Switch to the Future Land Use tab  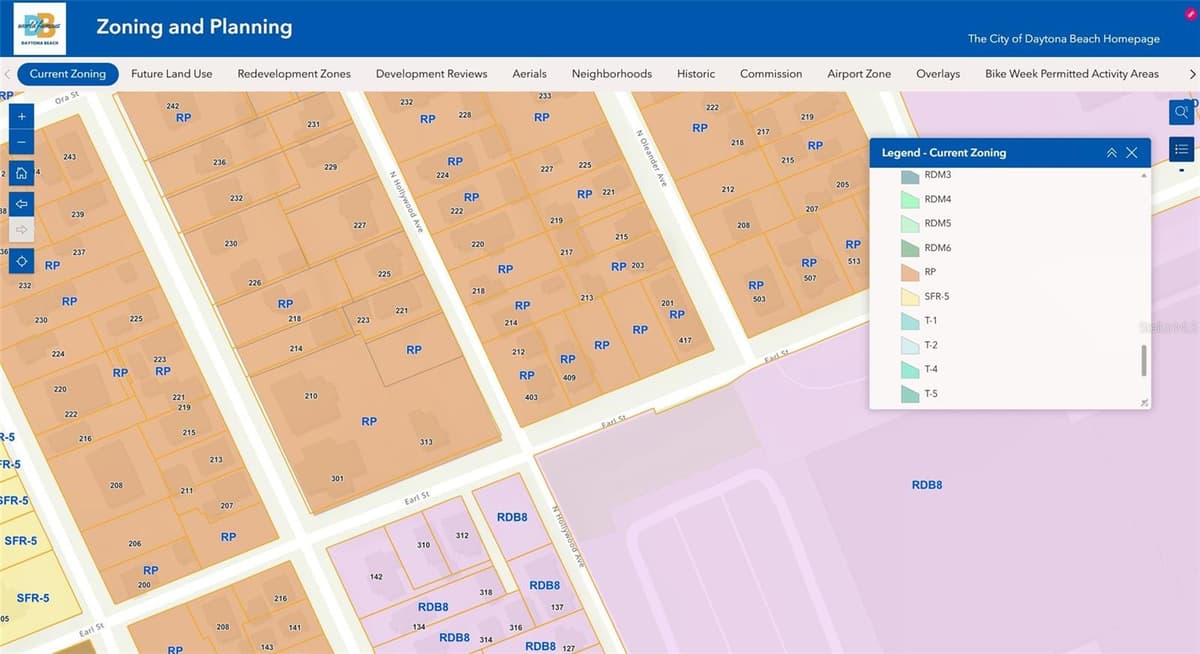pos(174,74)
